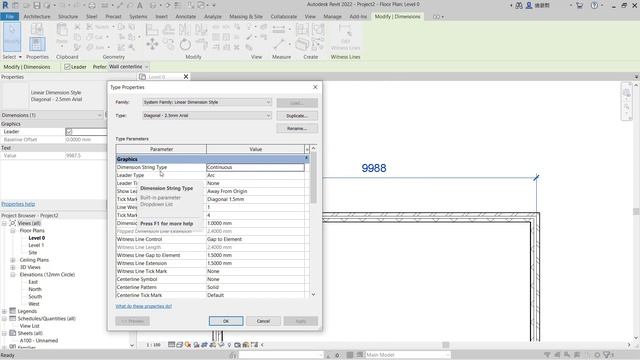Close the Level 0 view tab

[x=186, y=77]
